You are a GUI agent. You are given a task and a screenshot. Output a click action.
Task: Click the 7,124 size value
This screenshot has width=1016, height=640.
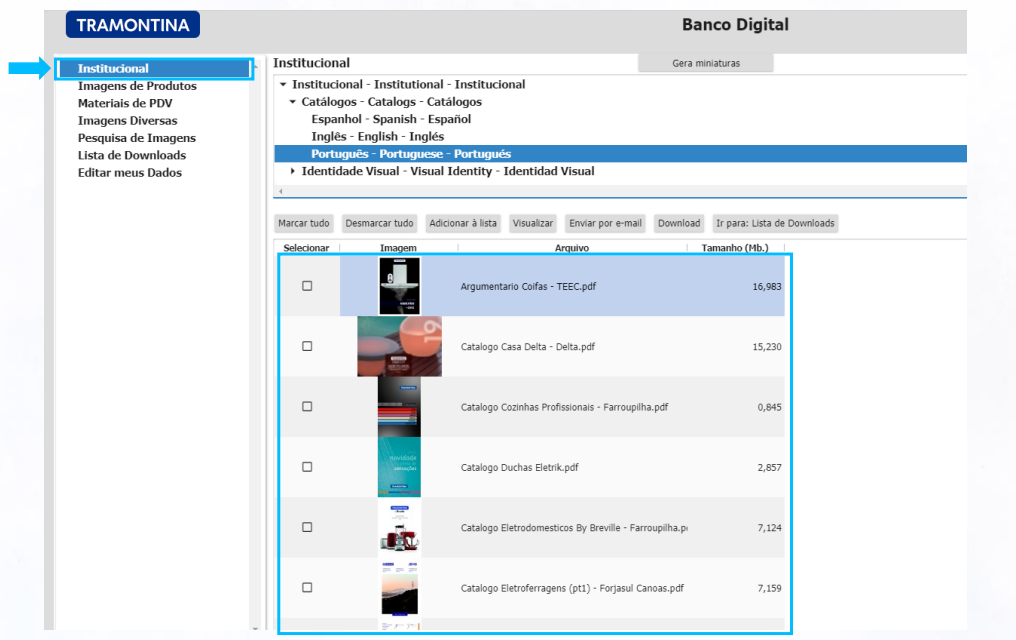[x=769, y=527]
